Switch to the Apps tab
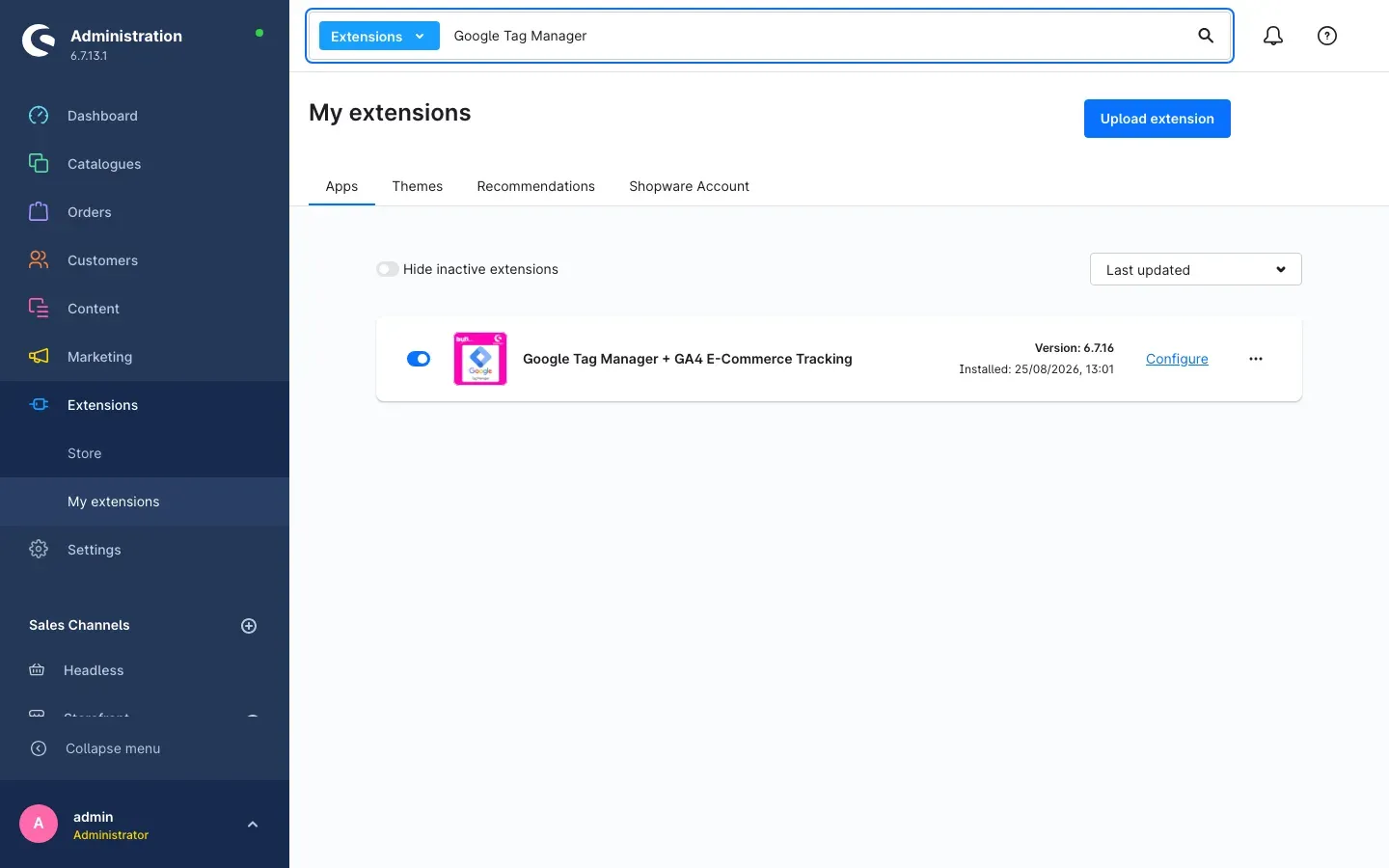1389x868 pixels. [341, 186]
